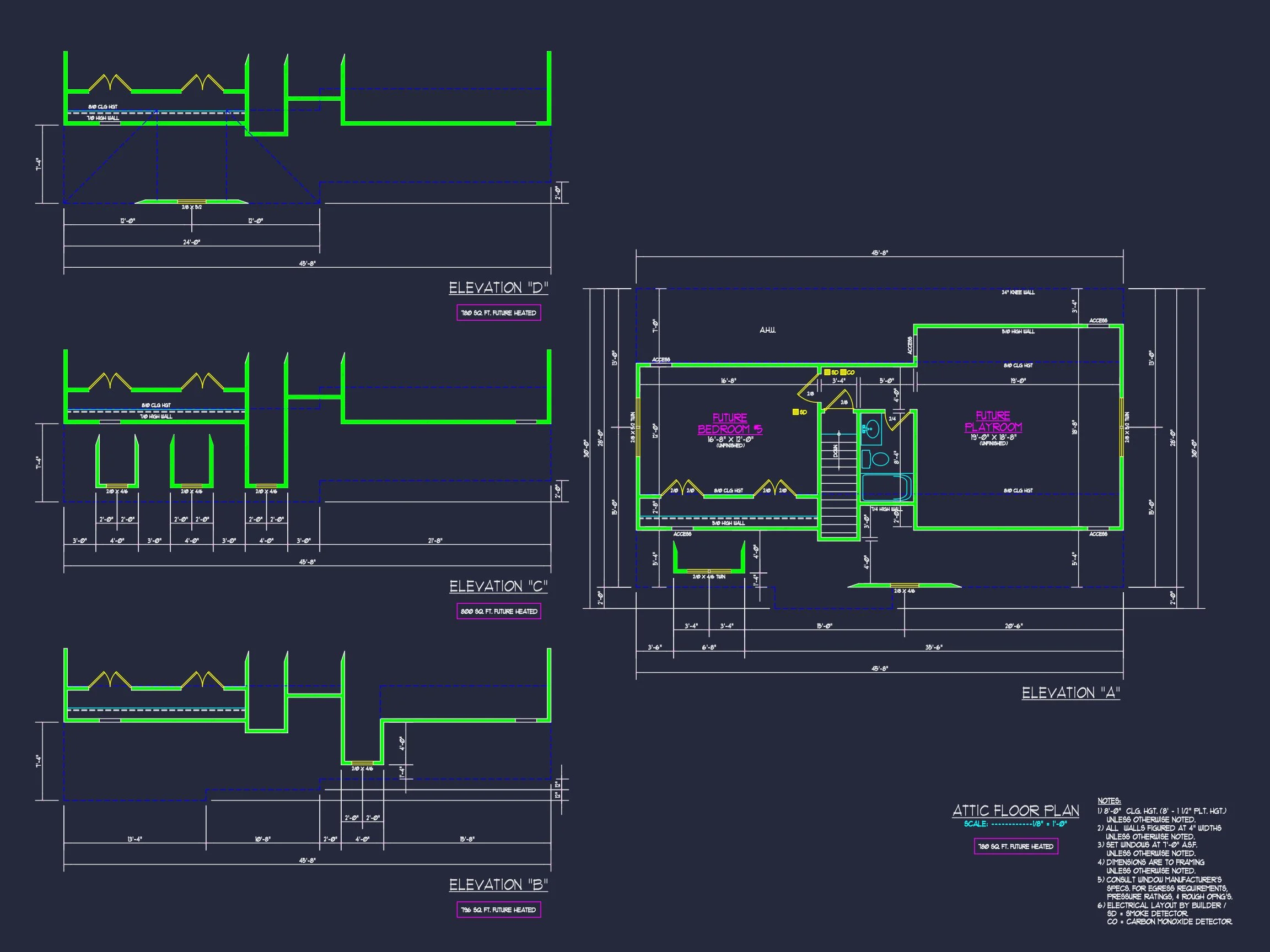Click the bathroom sink symbol
Image resolution: width=1270 pixels, height=952 pixels.
tap(871, 429)
